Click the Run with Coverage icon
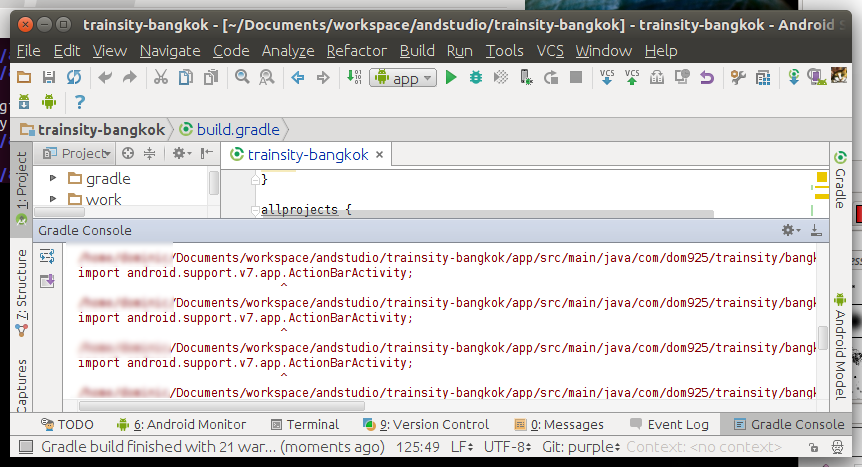 tap(501, 77)
